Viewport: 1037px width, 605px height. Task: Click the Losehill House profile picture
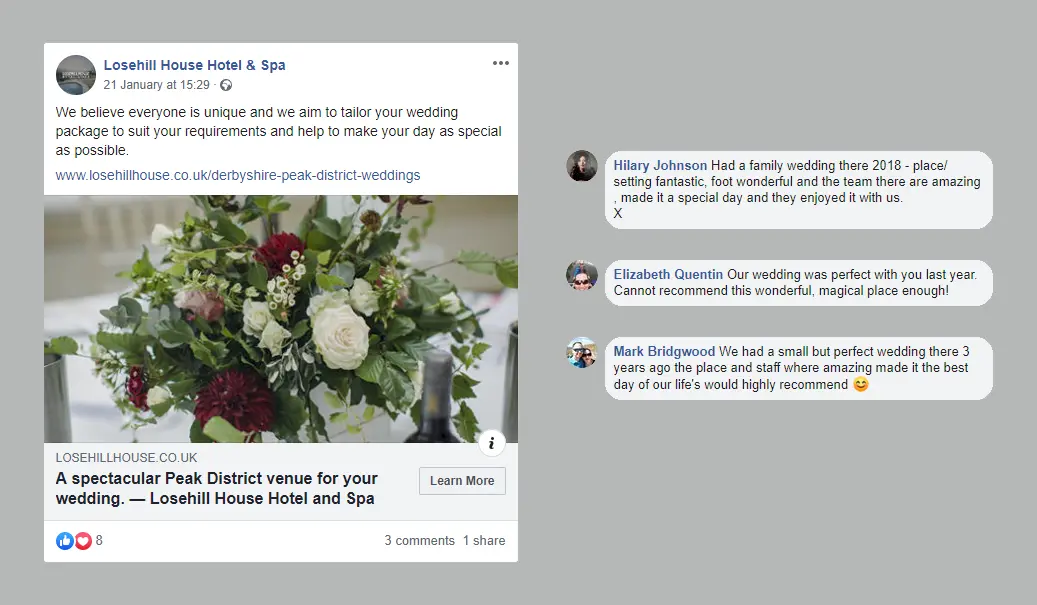pos(76,75)
